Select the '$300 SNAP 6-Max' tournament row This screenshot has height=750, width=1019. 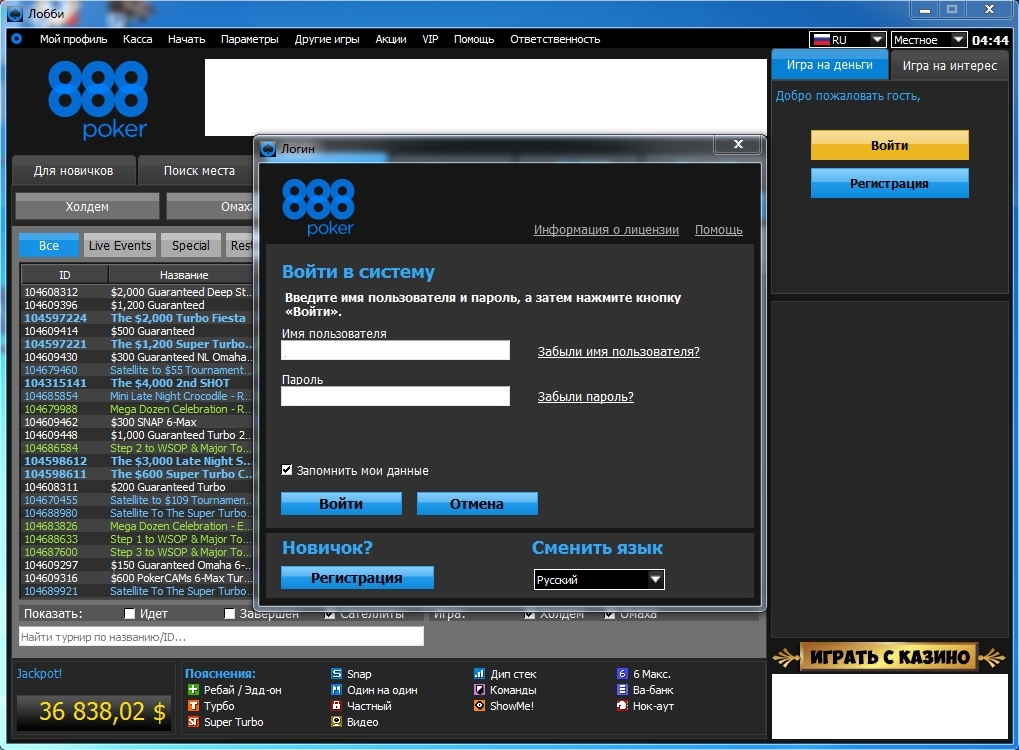(x=138, y=422)
